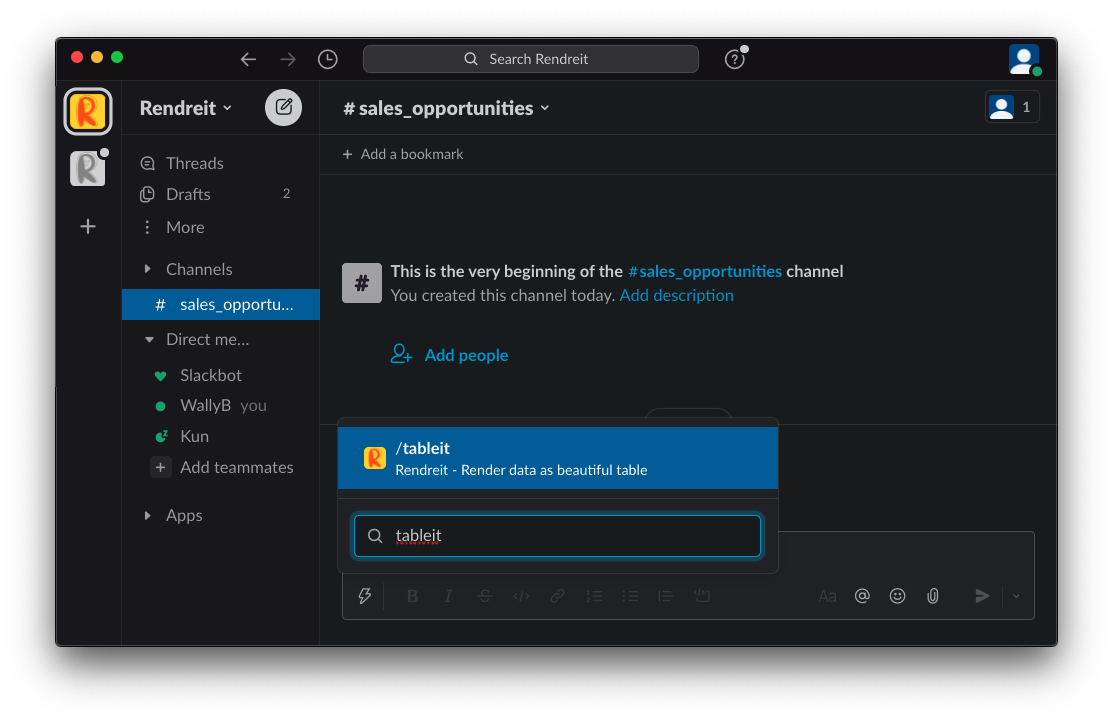Go back with the left arrow

click(248, 59)
